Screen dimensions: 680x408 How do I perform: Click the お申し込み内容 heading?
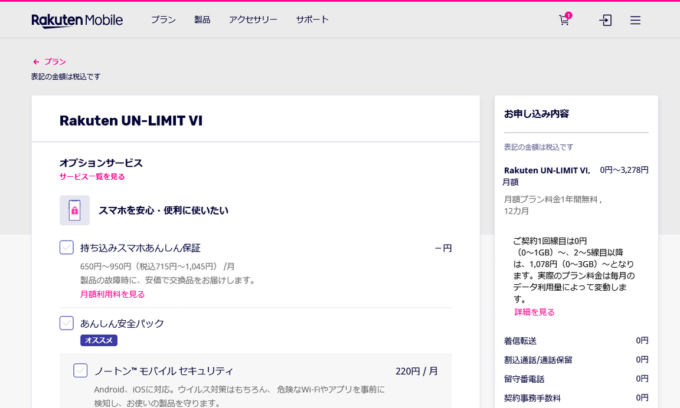point(536,114)
